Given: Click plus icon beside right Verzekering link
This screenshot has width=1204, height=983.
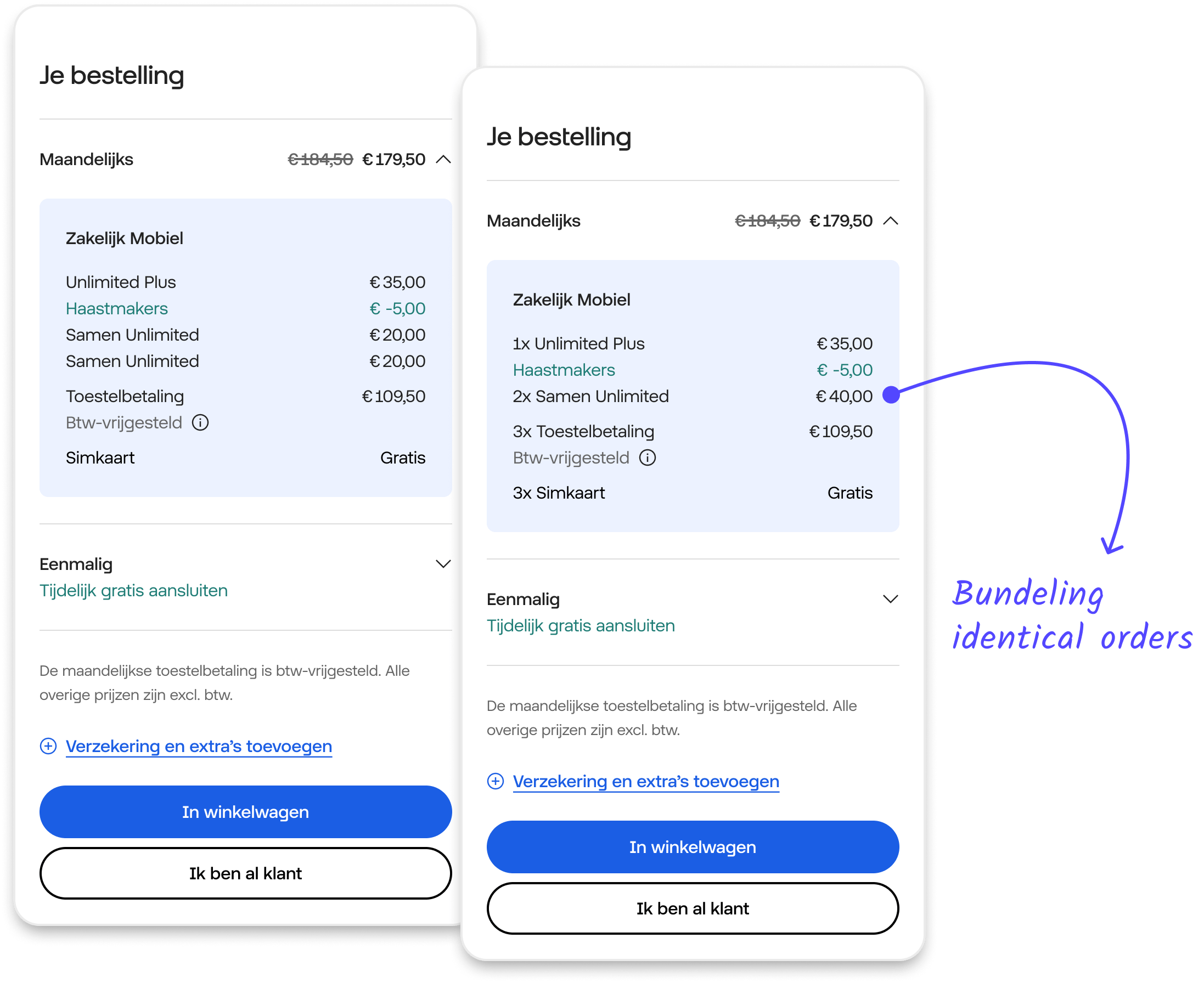Looking at the screenshot, I should coord(496,782).
